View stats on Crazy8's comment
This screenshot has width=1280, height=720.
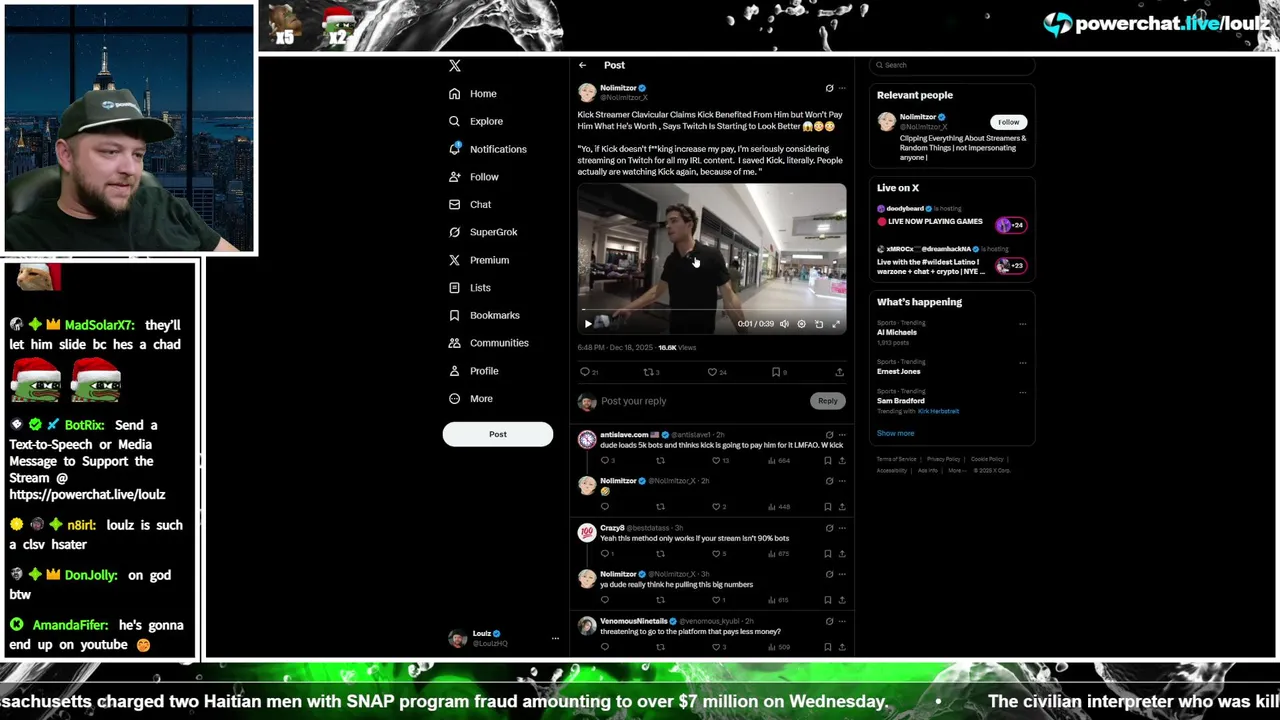[x=779, y=554]
